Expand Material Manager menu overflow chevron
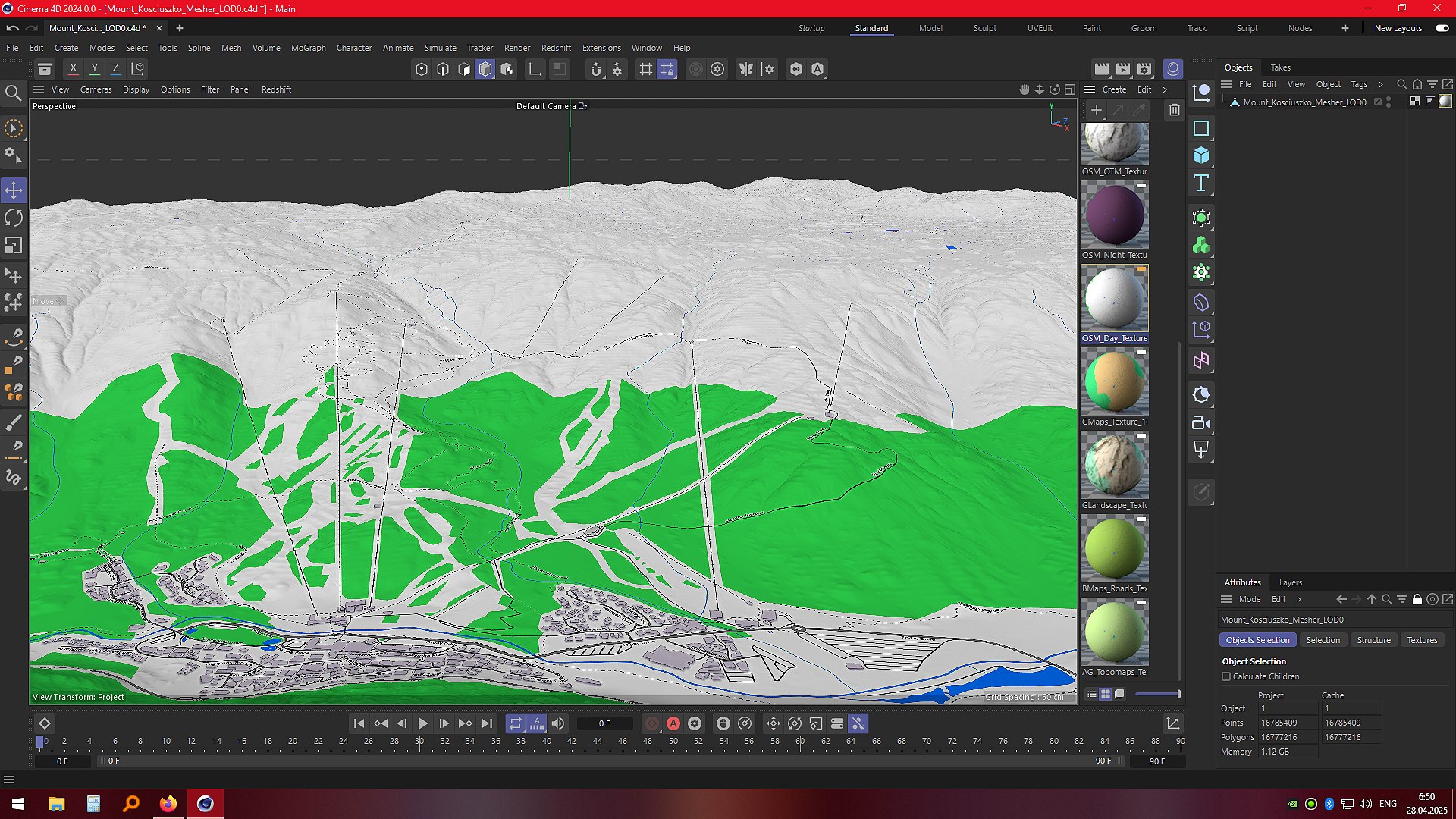The image size is (1456, 819). [x=1165, y=89]
